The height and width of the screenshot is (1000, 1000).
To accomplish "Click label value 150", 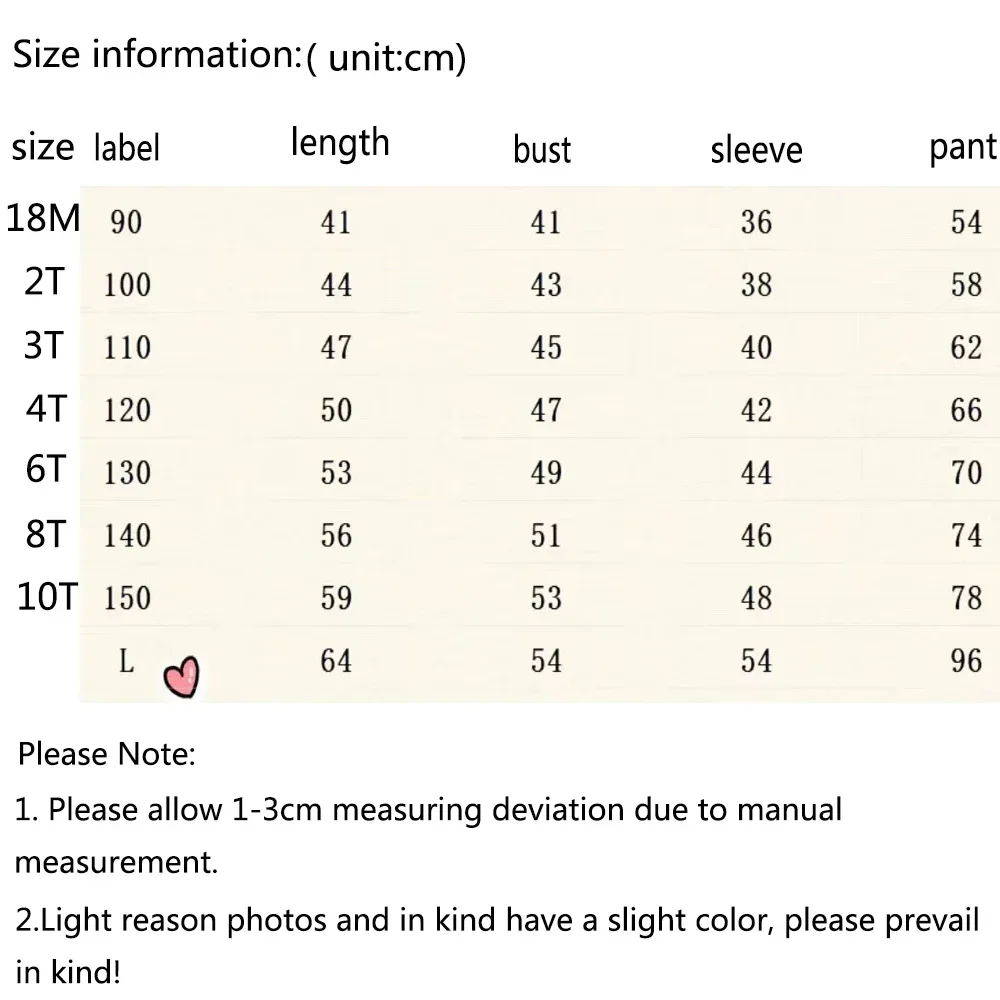I will (x=127, y=598).
